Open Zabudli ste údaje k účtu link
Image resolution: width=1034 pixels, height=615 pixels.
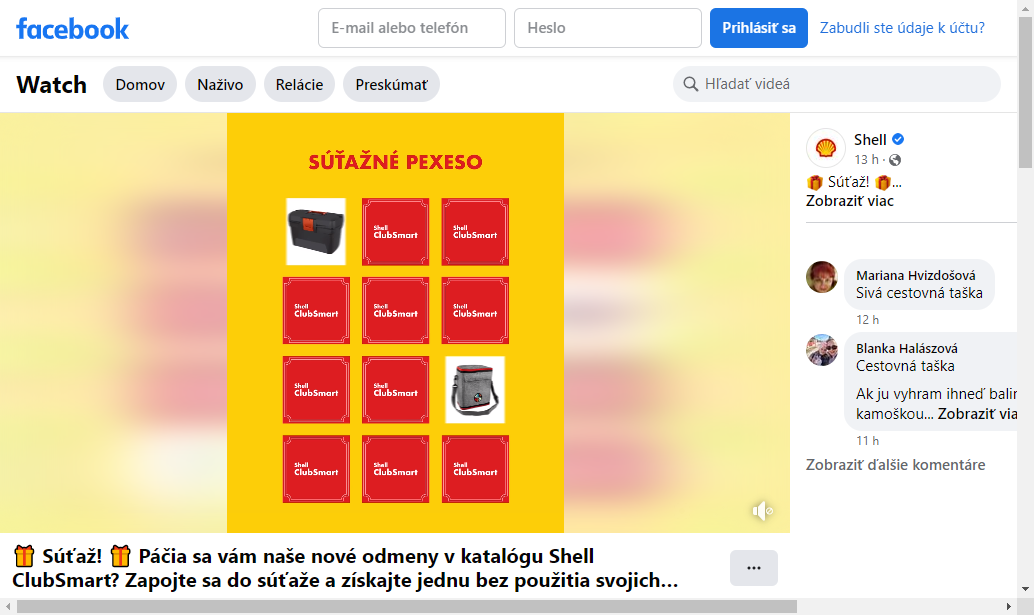pos(902,28)
